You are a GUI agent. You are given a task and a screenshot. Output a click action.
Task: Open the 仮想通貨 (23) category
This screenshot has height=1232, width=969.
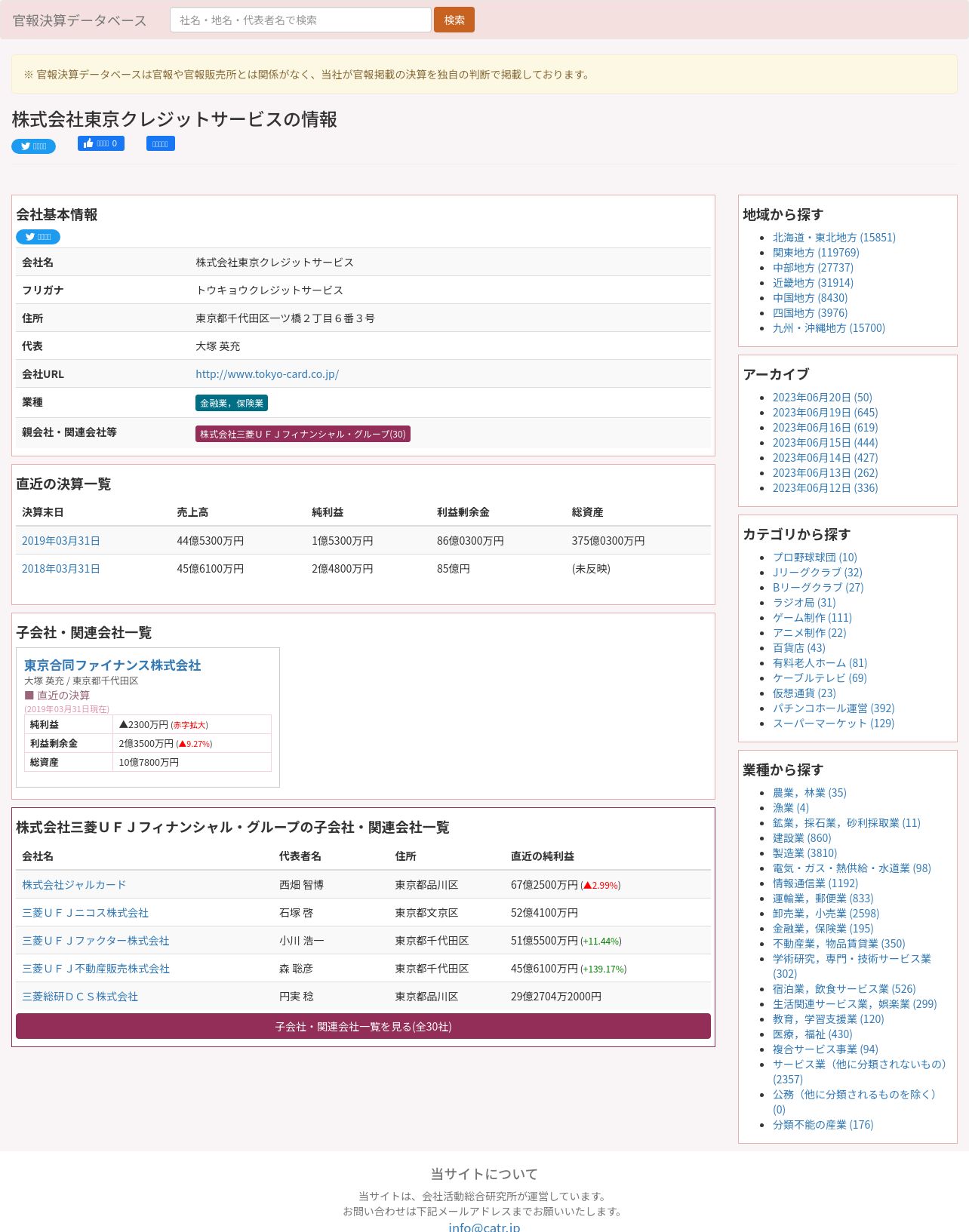[804, 693]
